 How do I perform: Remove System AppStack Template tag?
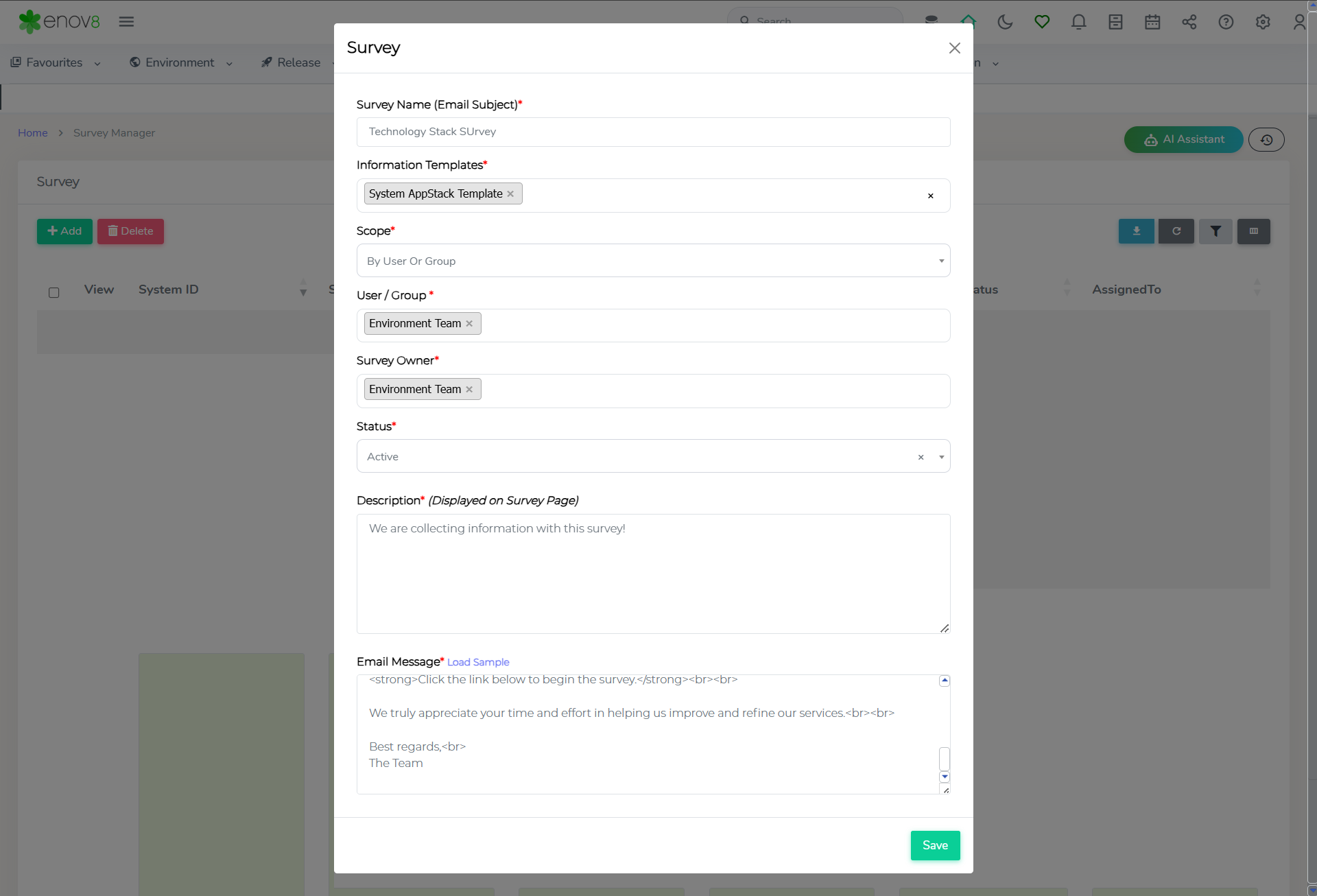(x=510, y=194)
